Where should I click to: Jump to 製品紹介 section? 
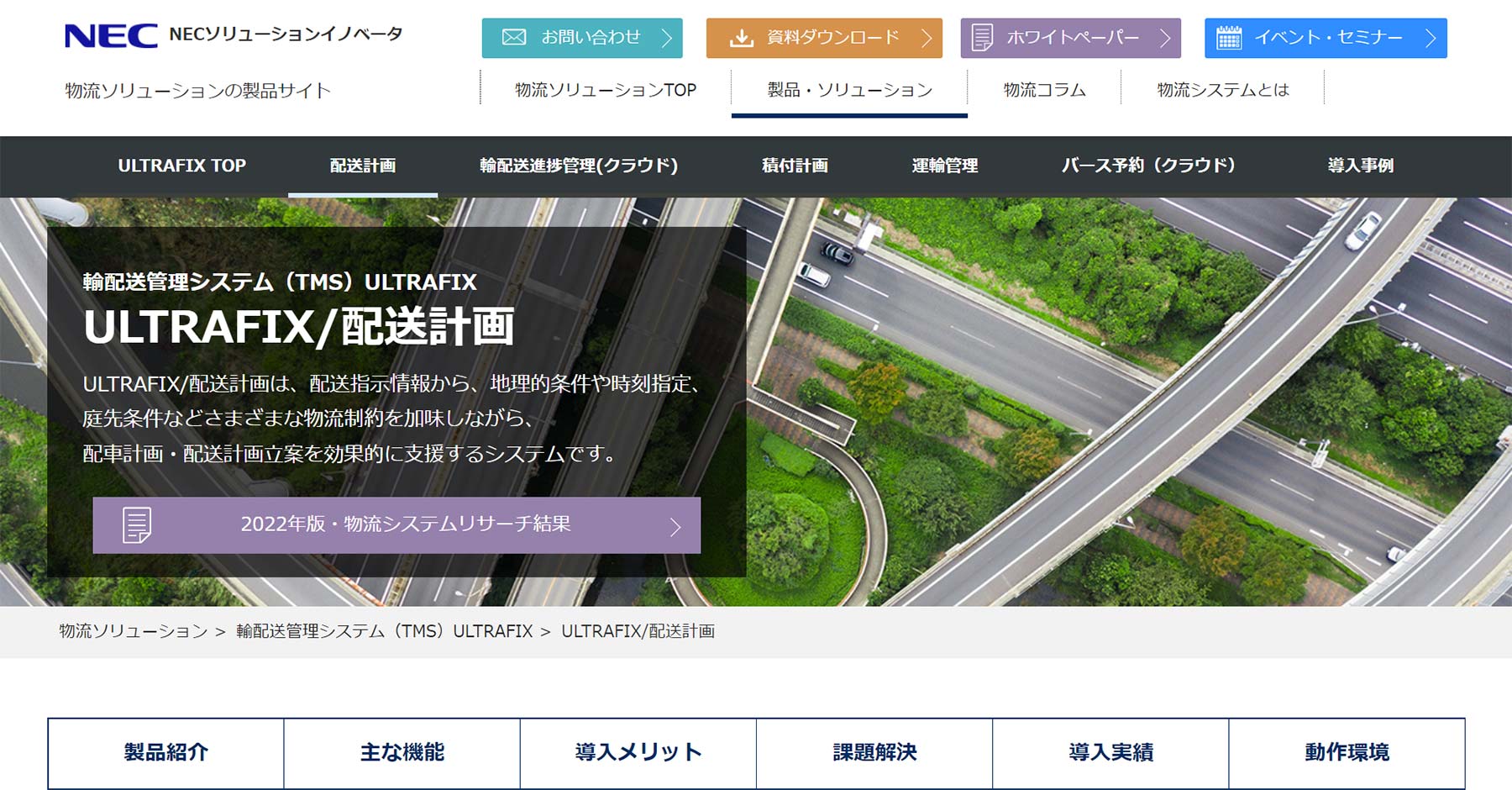166,753
